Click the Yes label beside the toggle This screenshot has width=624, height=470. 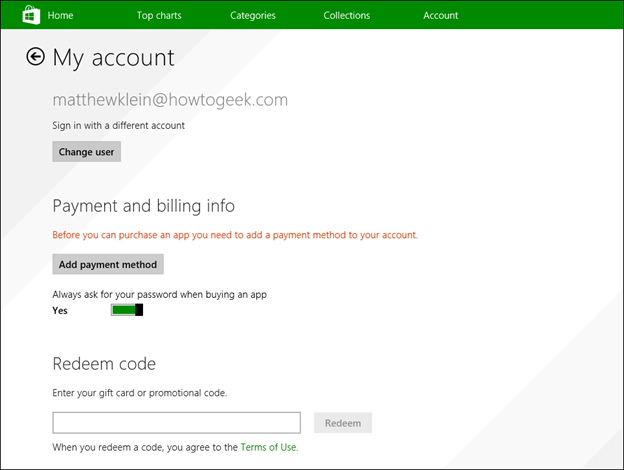tap(60, 310)
